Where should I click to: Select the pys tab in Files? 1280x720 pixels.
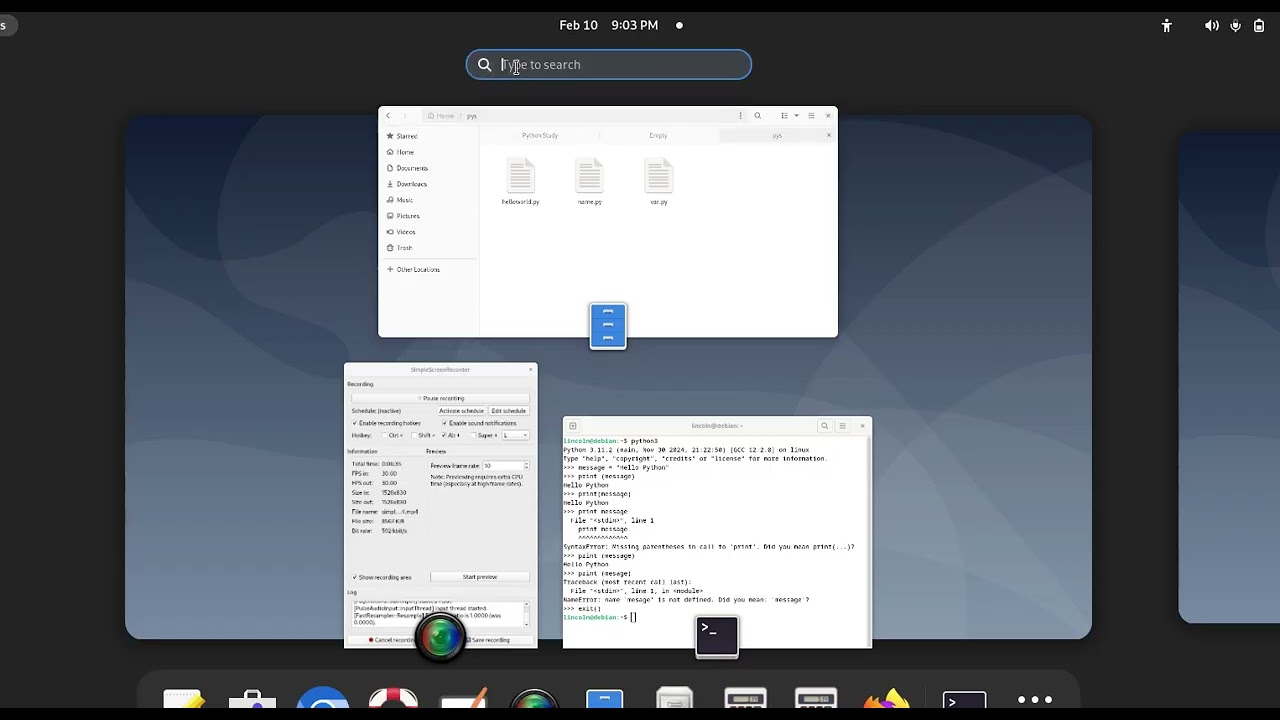point(776,135)
